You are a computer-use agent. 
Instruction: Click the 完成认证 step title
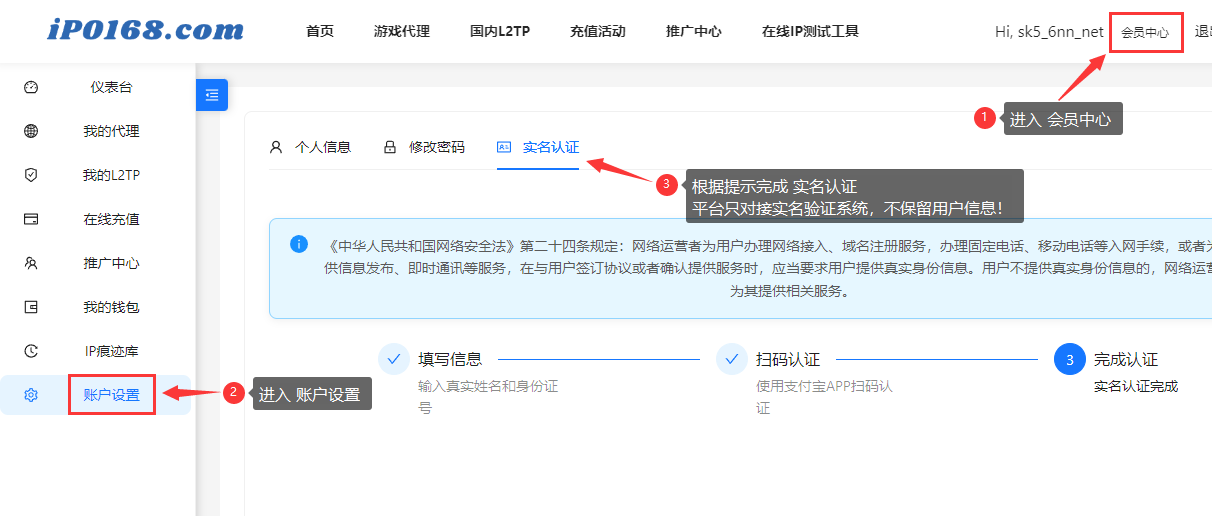coord(1126,359)
